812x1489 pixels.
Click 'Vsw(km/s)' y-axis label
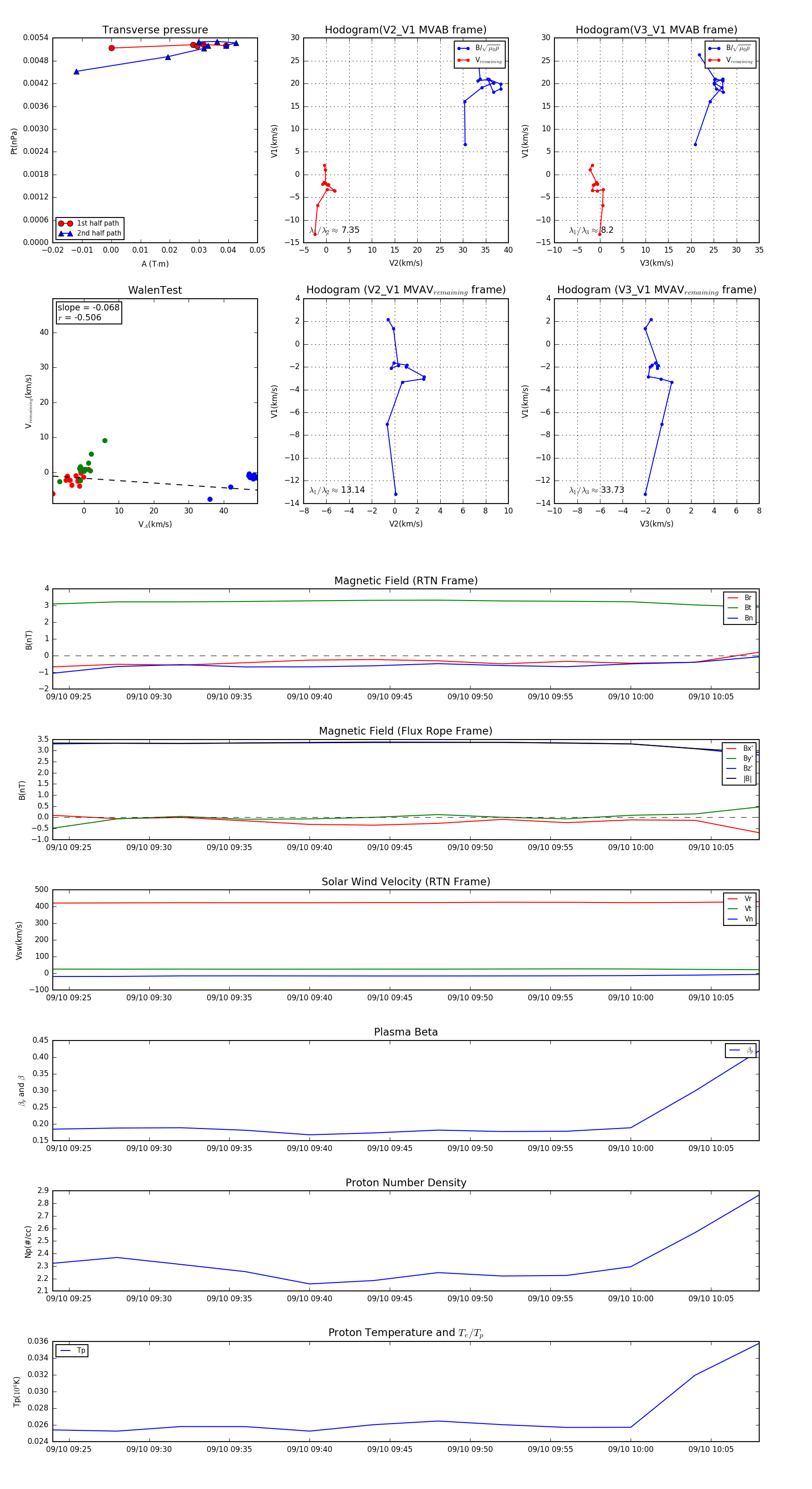click(x=18, y=940)
